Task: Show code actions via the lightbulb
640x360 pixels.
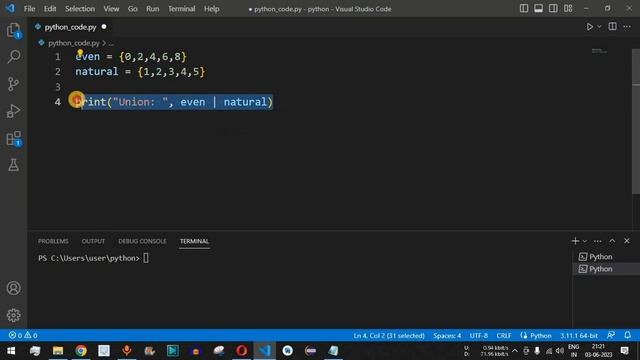Action: [x=80, y=53]
